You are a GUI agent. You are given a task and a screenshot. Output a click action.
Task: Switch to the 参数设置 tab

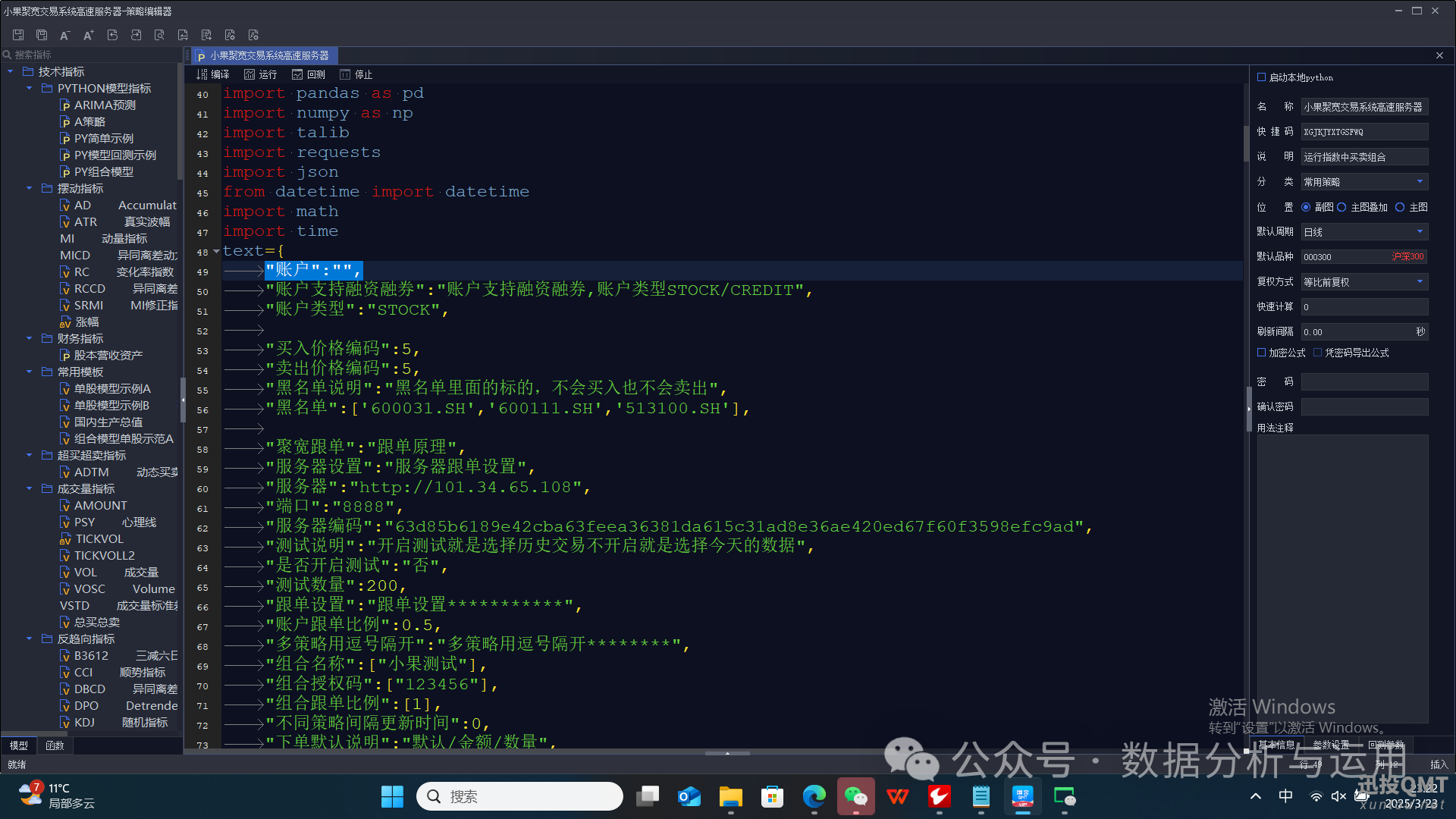point(1331,745)
